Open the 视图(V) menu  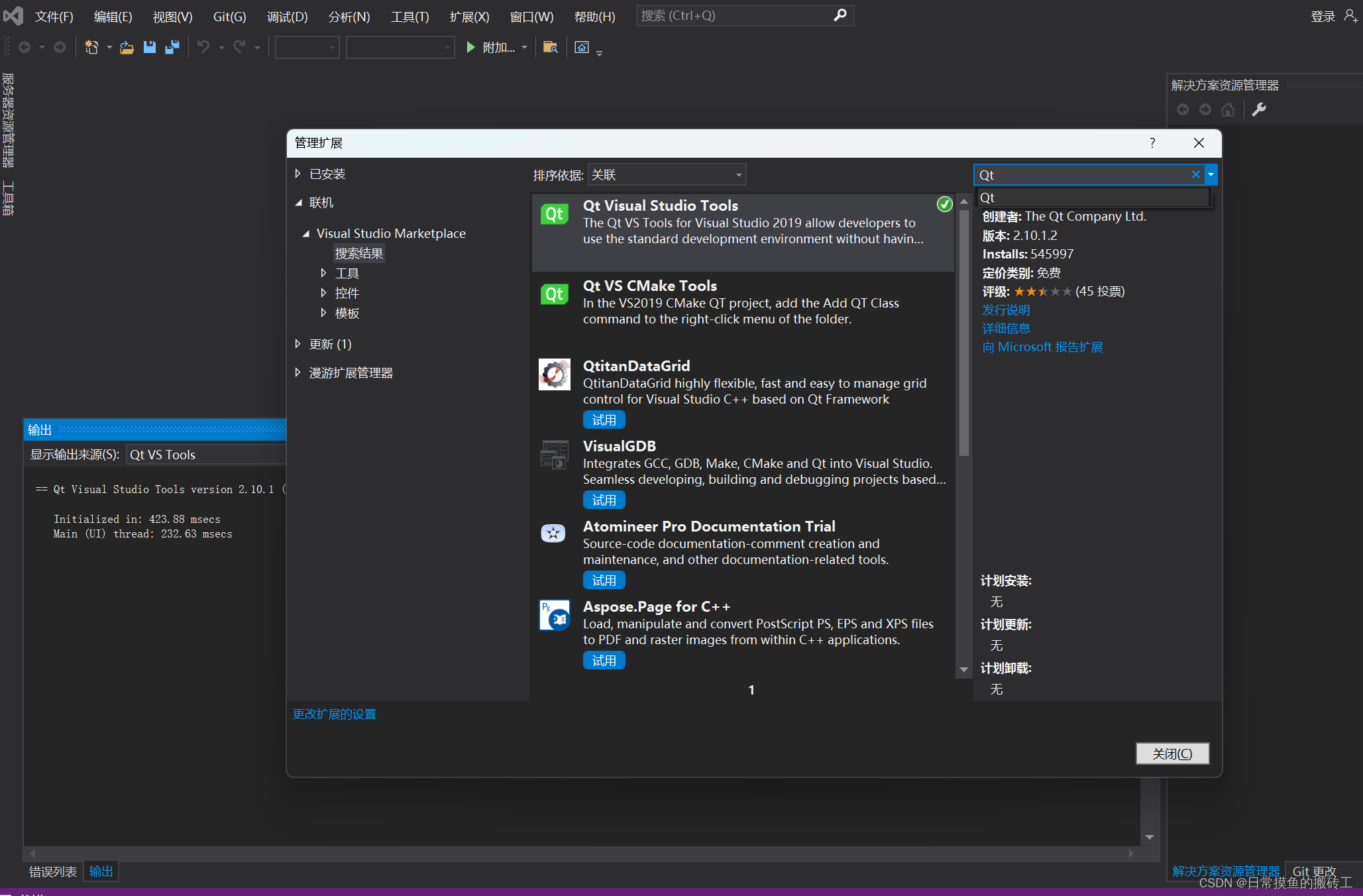172,17
